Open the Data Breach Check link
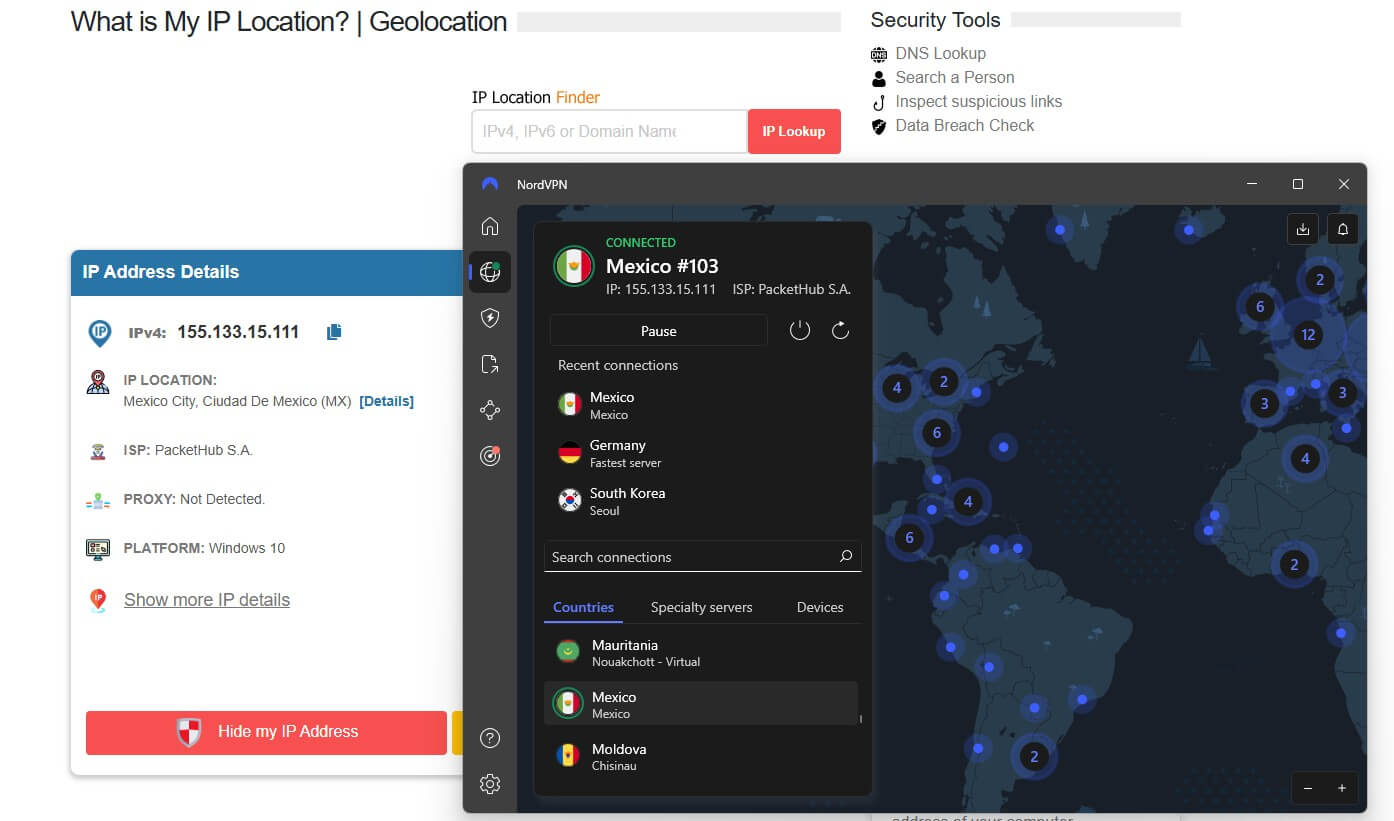The width and height of the screenshot is (1394, 821). [965, 126]
